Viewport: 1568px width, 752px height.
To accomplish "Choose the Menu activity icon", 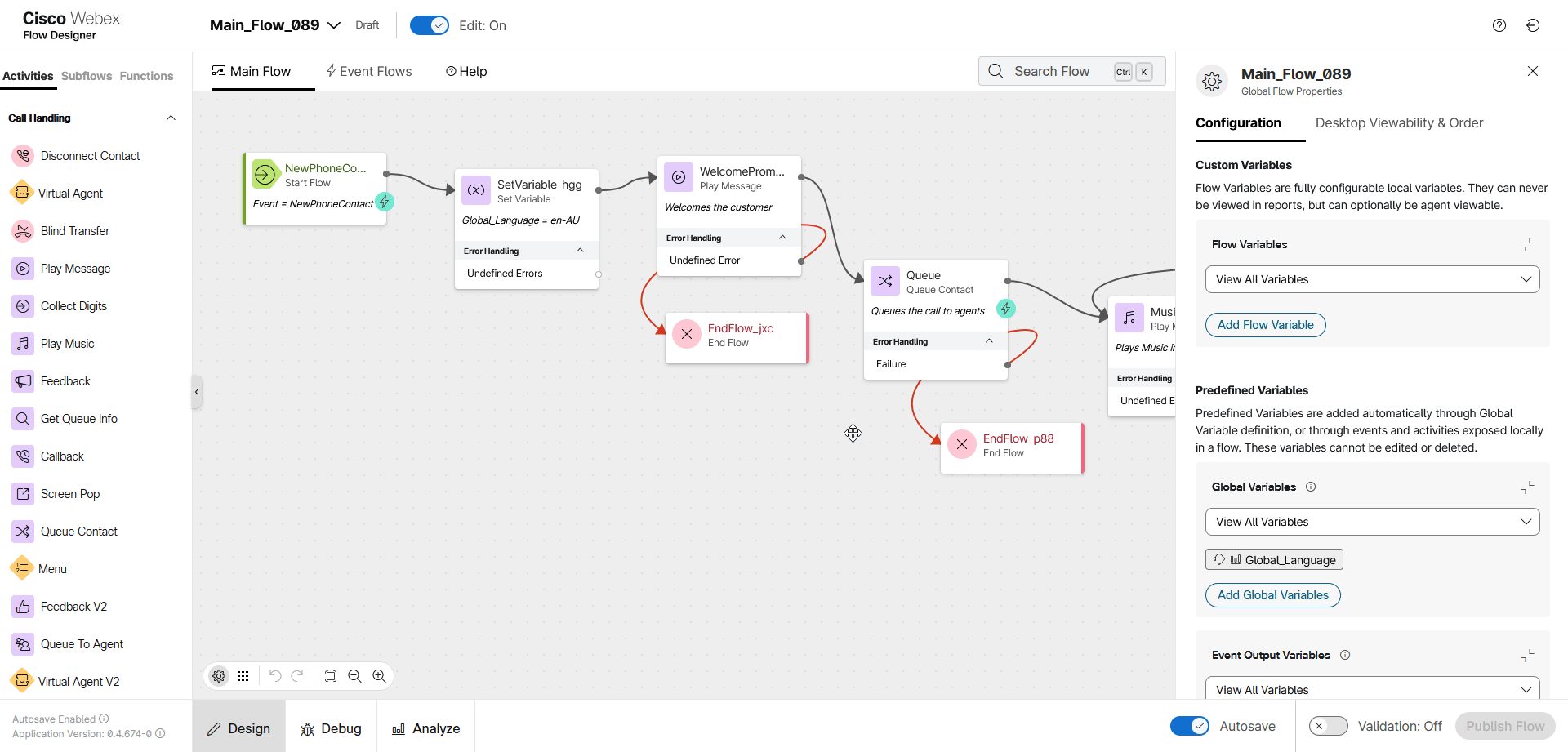I will tap(20, 569).
